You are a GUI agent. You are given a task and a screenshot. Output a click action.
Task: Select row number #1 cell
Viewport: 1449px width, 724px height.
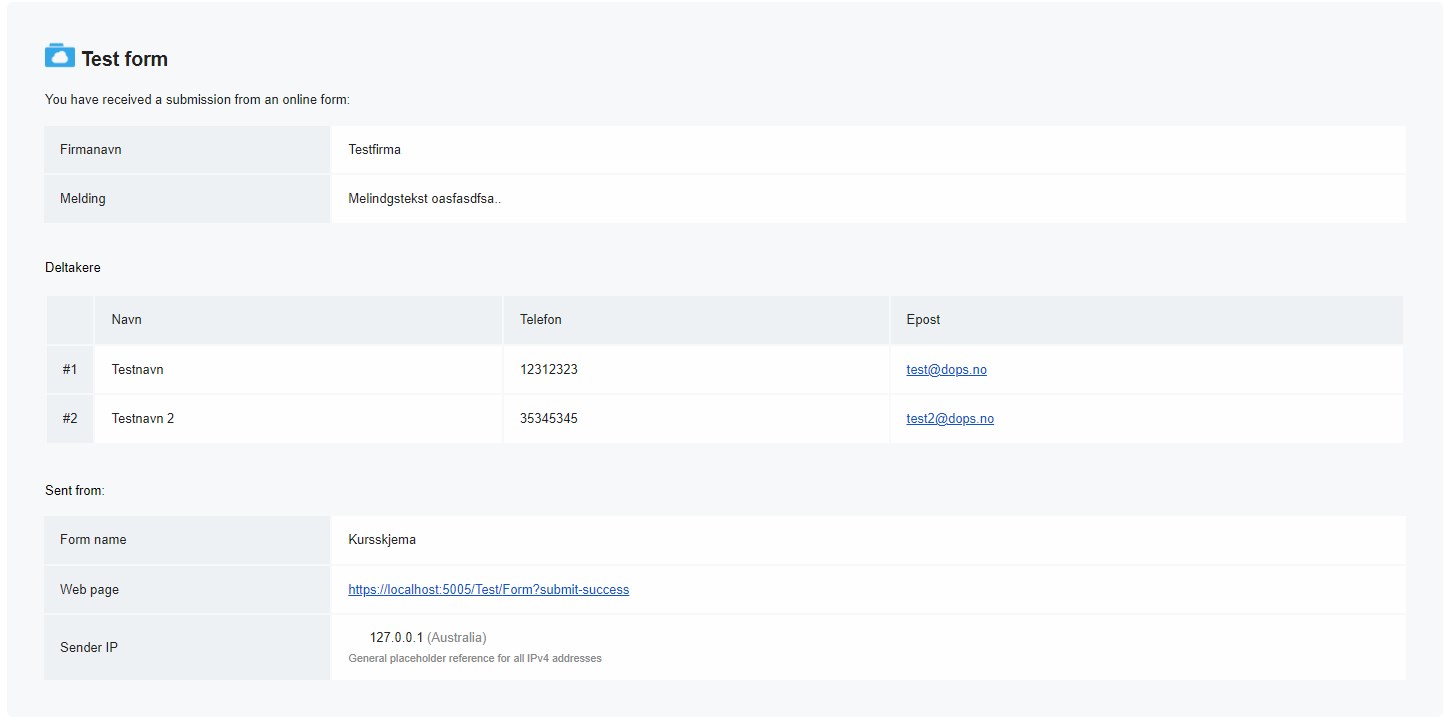tap(70, 370)
